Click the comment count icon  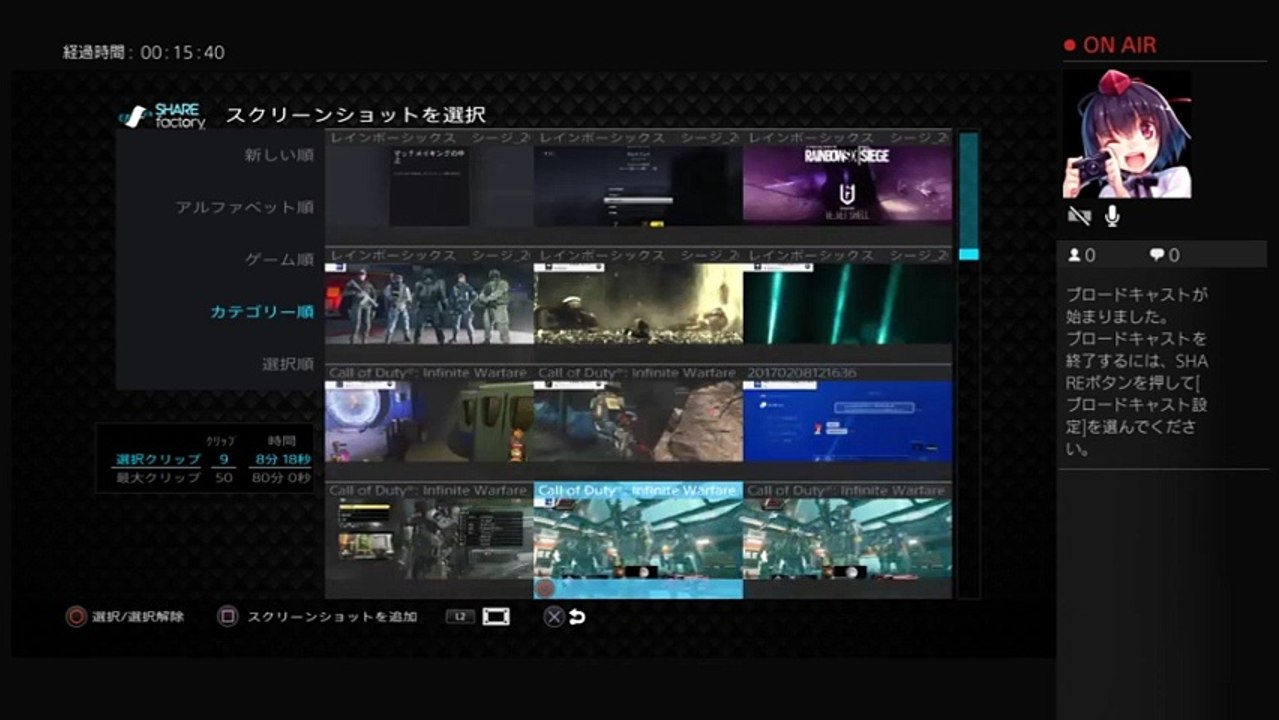tap(1157, 255)
